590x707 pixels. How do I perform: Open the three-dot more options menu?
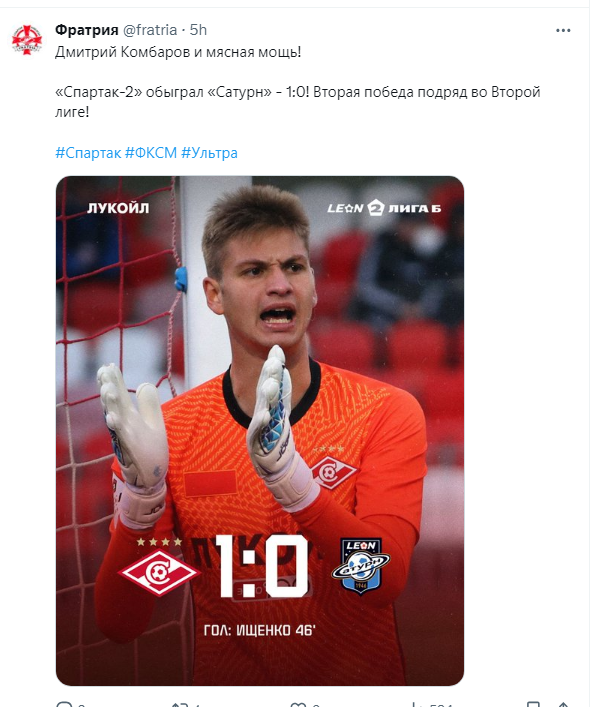pos(563,30)
